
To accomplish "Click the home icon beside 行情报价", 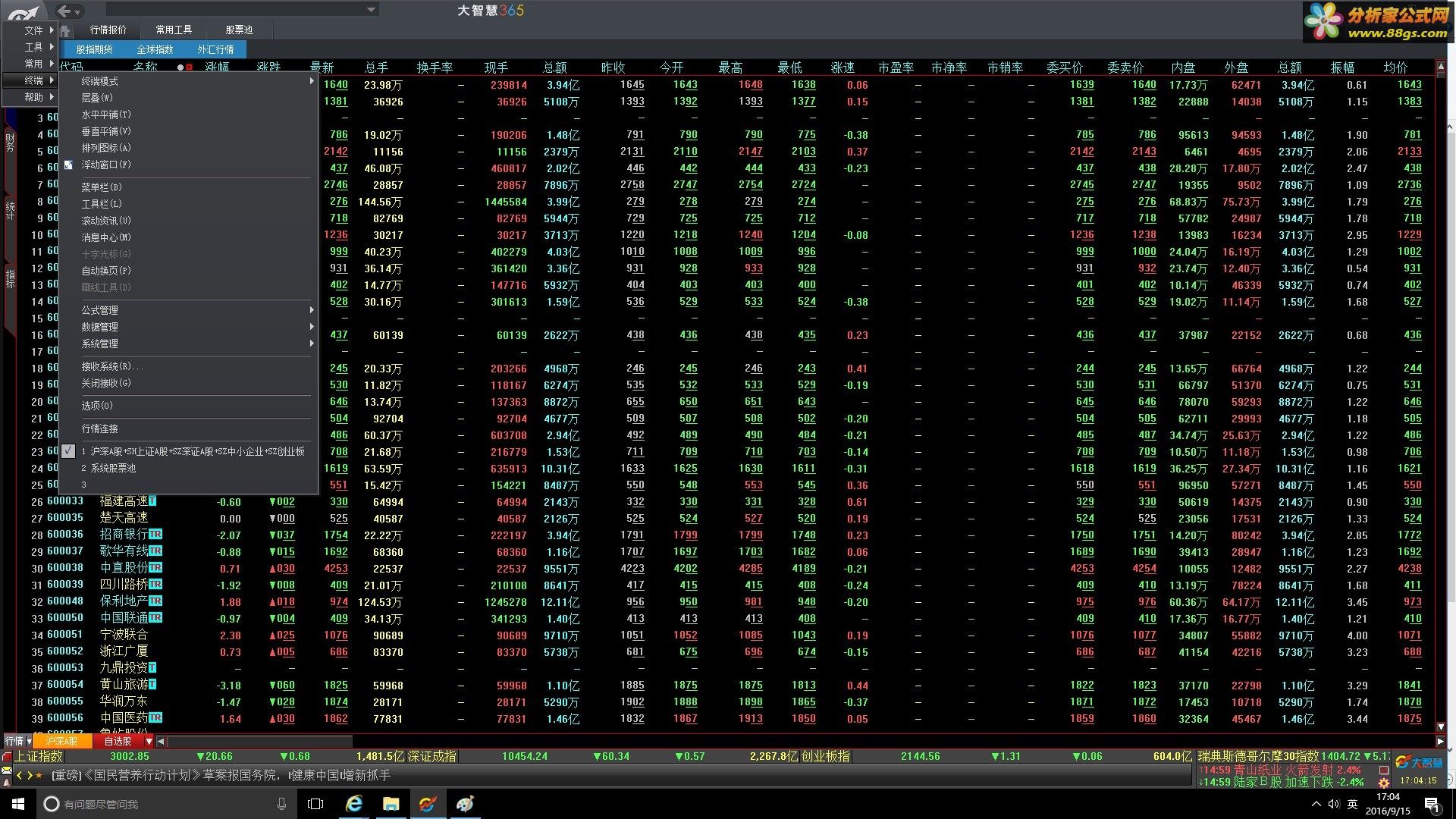I will click(65, 30).
